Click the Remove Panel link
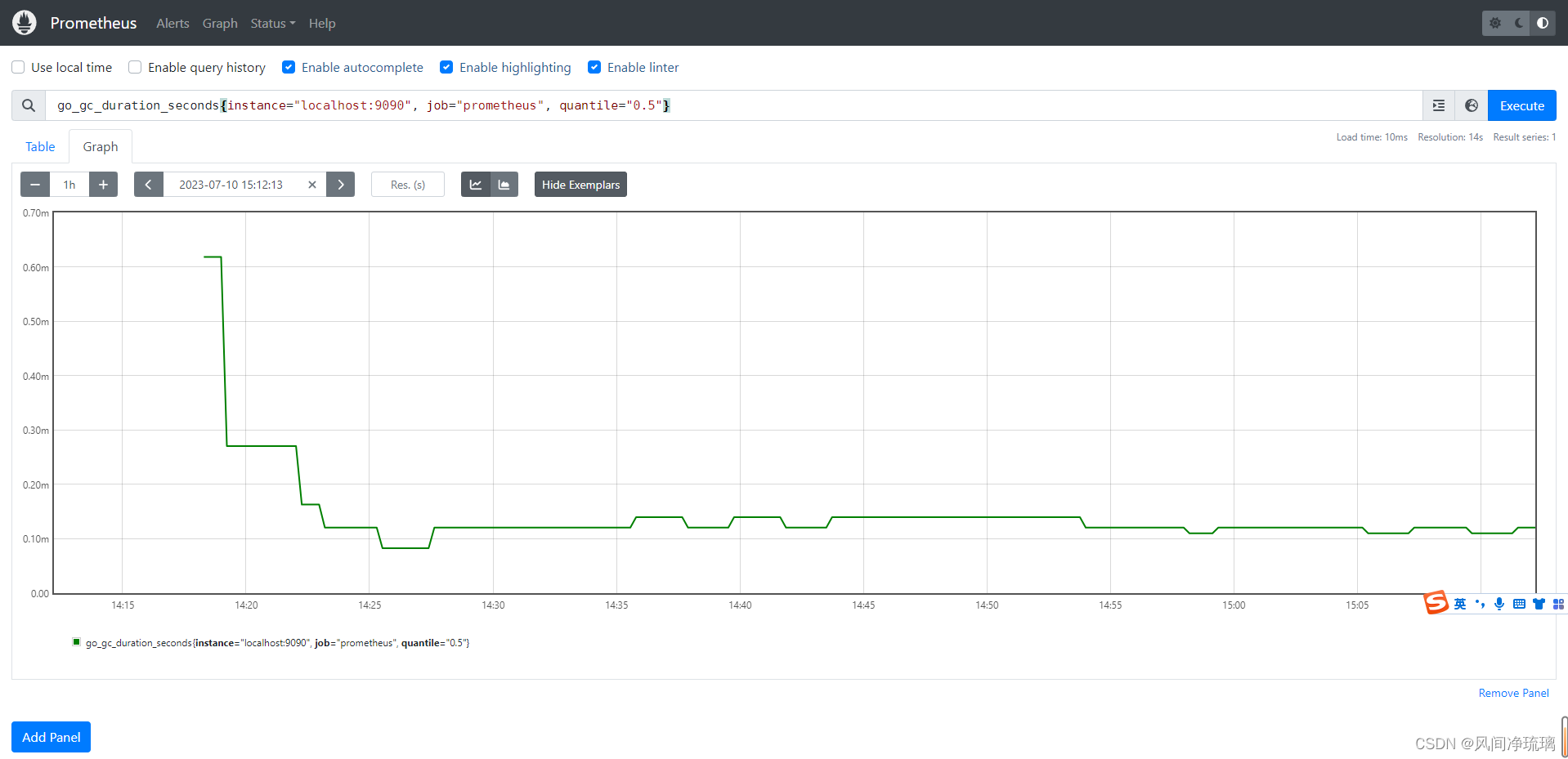The image size is (1568, 759). click(1513, 693)
